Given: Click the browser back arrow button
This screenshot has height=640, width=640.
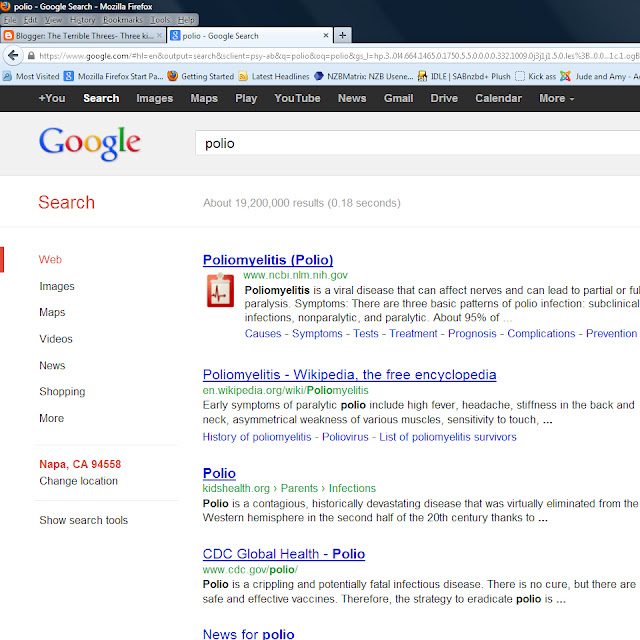Looking at the screenshot, I should (13, 55).
